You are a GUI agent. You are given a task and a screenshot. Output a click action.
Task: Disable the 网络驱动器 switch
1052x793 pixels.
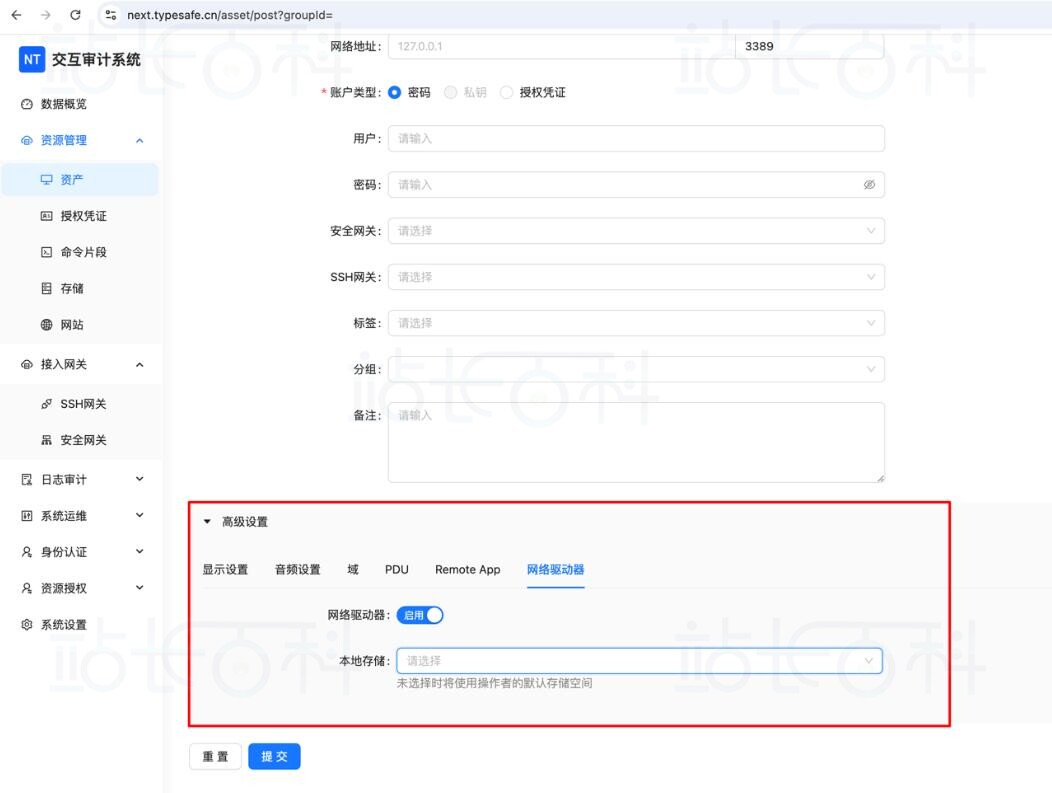[x=420, y=615]
